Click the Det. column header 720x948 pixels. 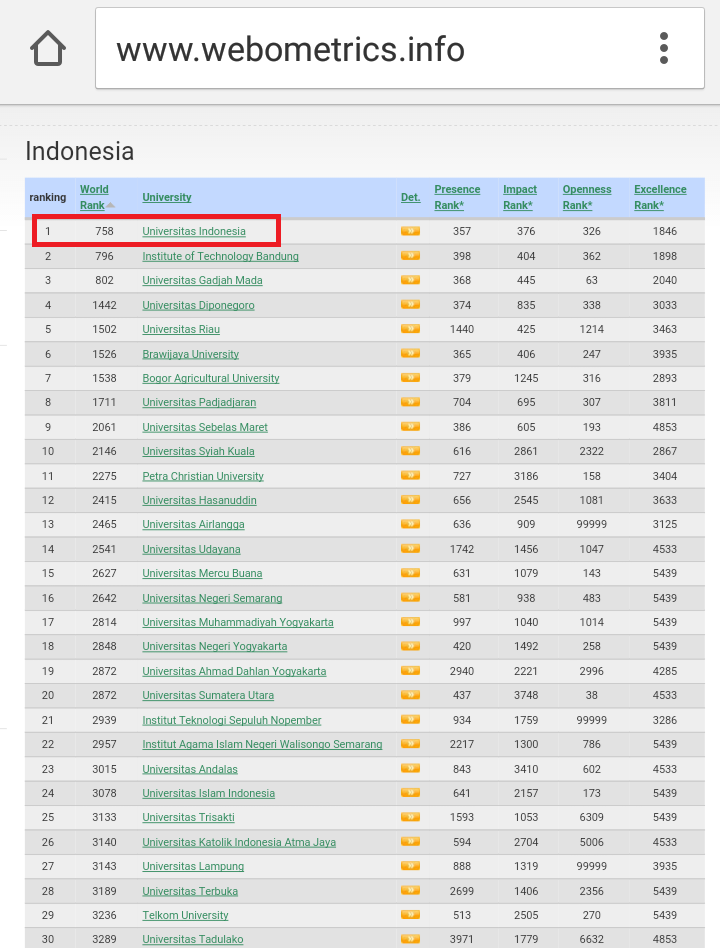(x=410, y=197)
